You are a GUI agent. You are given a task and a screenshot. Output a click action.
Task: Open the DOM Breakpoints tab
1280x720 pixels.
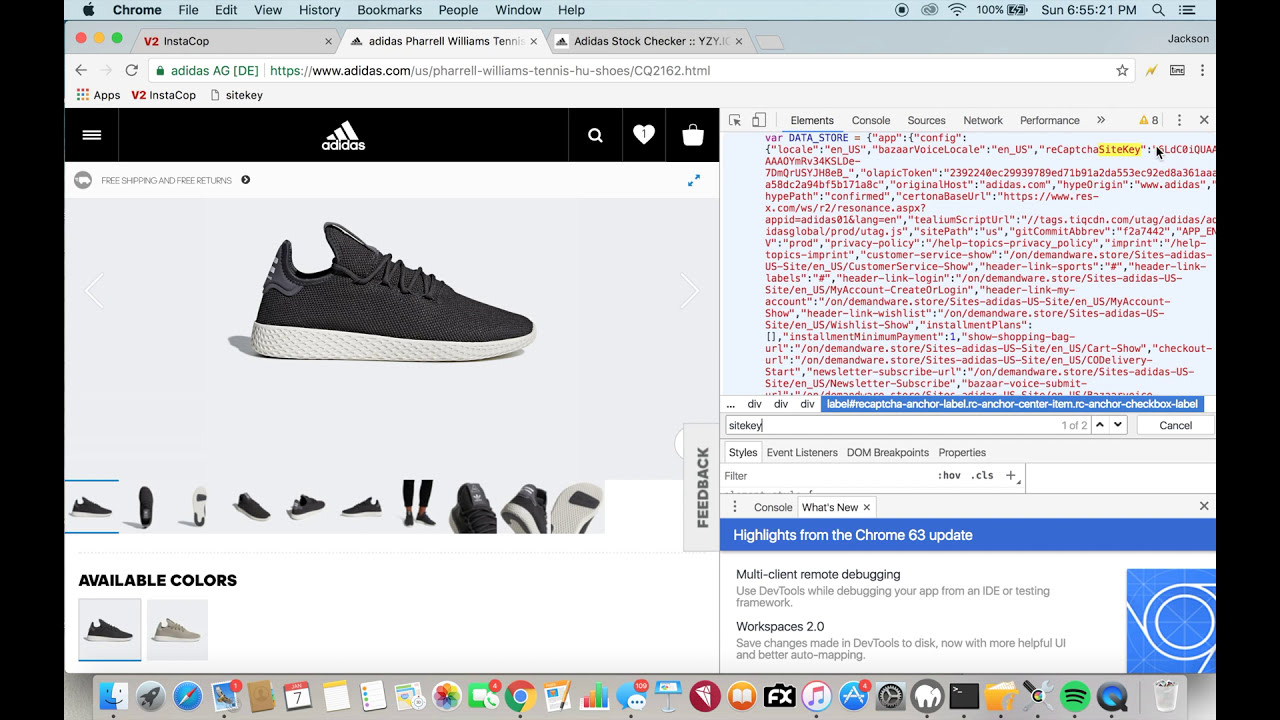pos(888,452)
